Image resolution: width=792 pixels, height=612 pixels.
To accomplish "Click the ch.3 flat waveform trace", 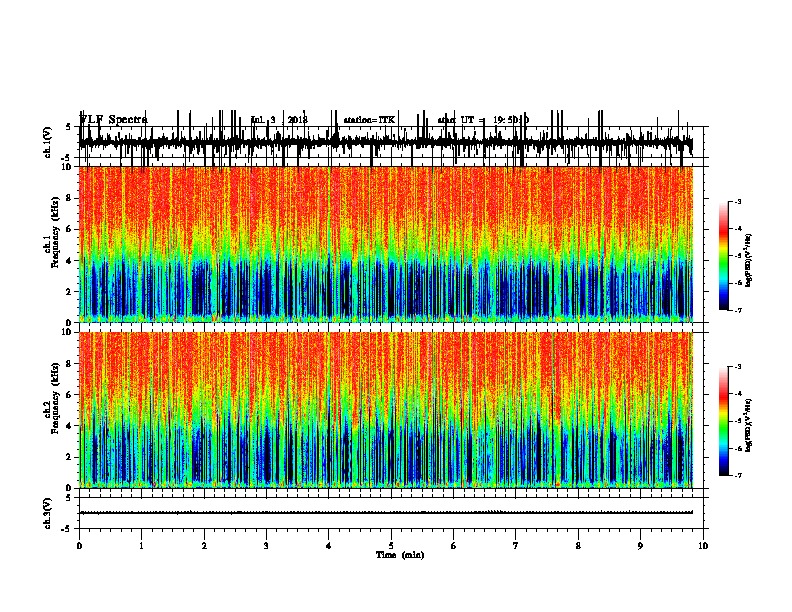I will [x=386, y=513].
